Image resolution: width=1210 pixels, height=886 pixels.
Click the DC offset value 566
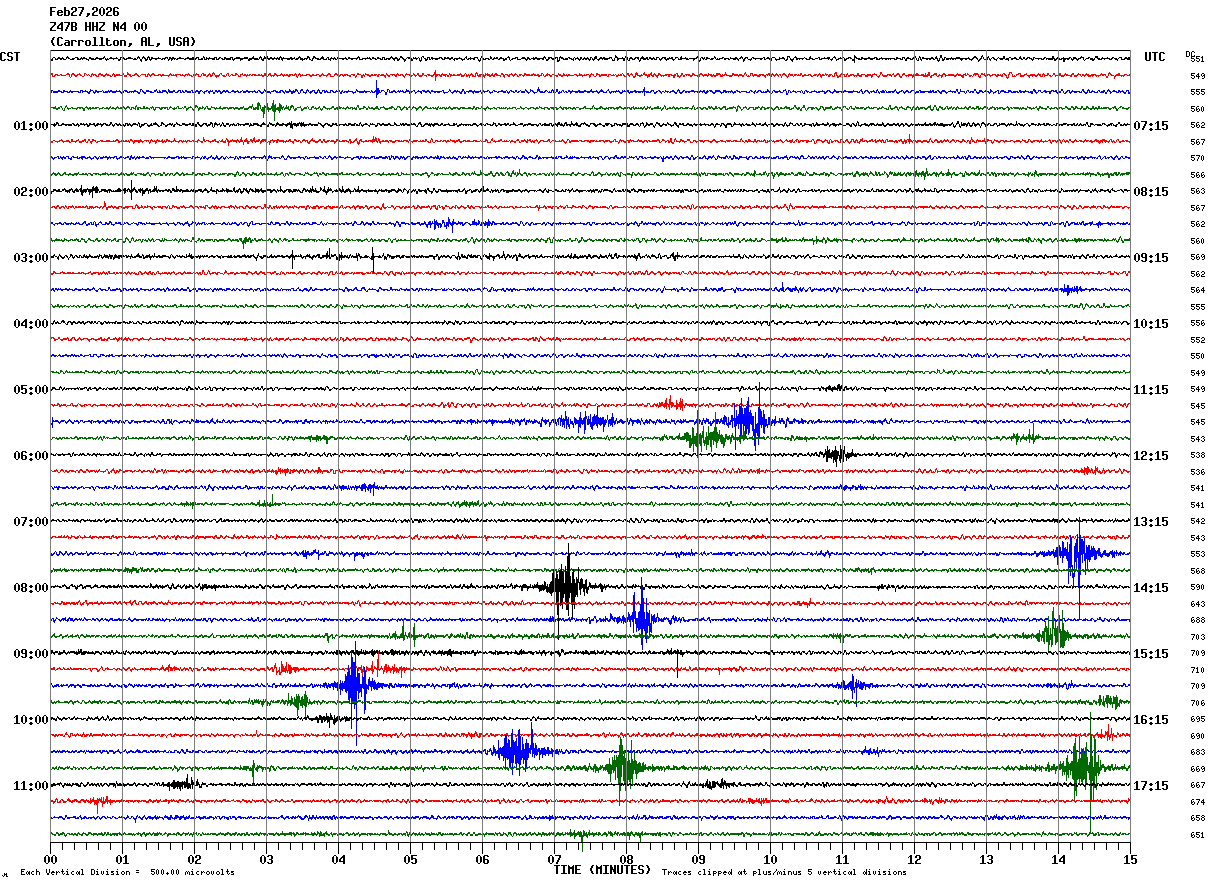[x=1197, y=175]
